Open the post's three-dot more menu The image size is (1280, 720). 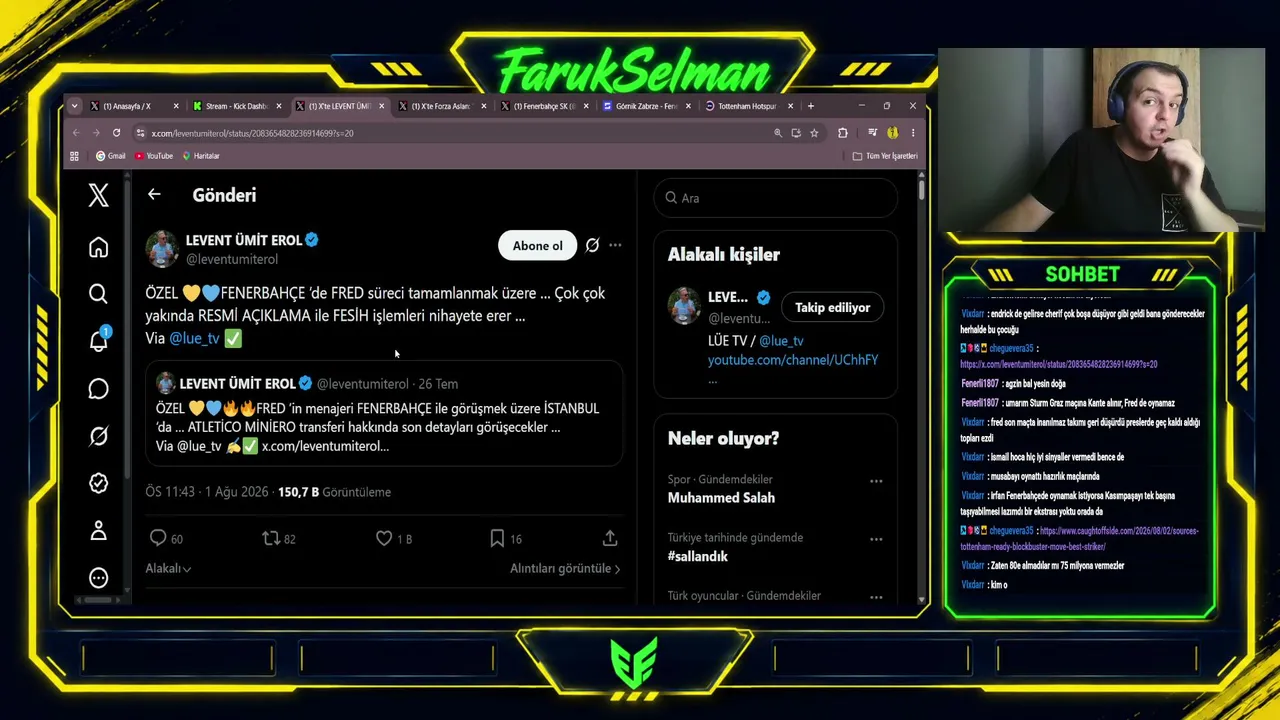(615, 245)
